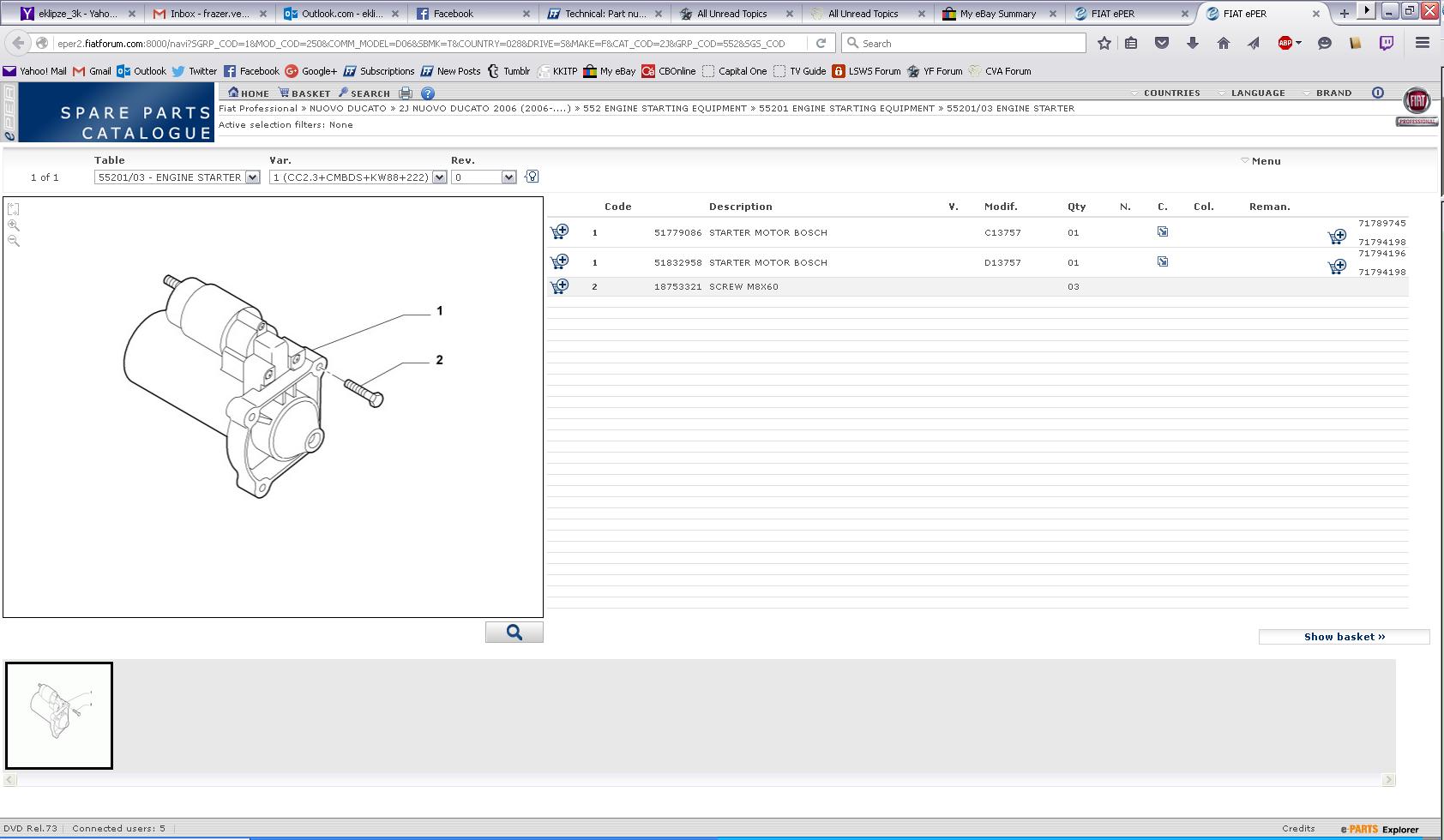Zoom in on the starter drawing
This screenshot has height=840, width=1444.
[x=13, y=225]
